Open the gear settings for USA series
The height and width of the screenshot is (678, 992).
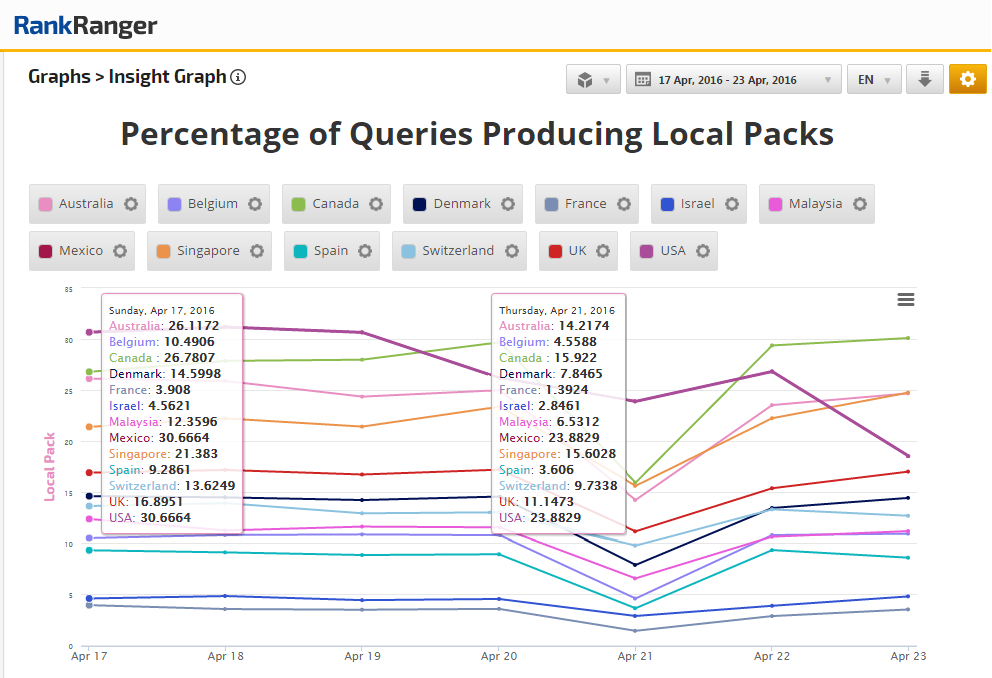(703, 251)
